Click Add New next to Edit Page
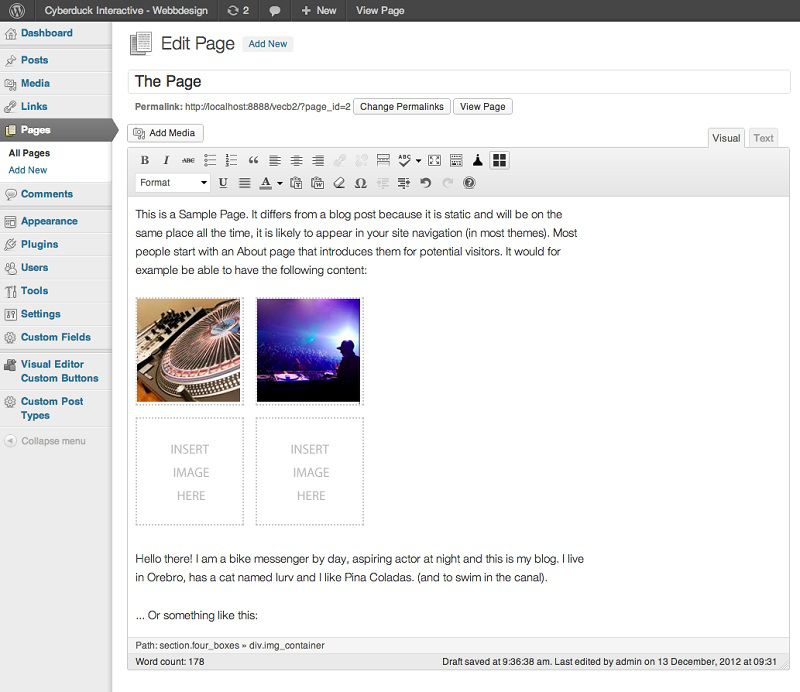This screenshot has height=692, width=800. (268, 44)
